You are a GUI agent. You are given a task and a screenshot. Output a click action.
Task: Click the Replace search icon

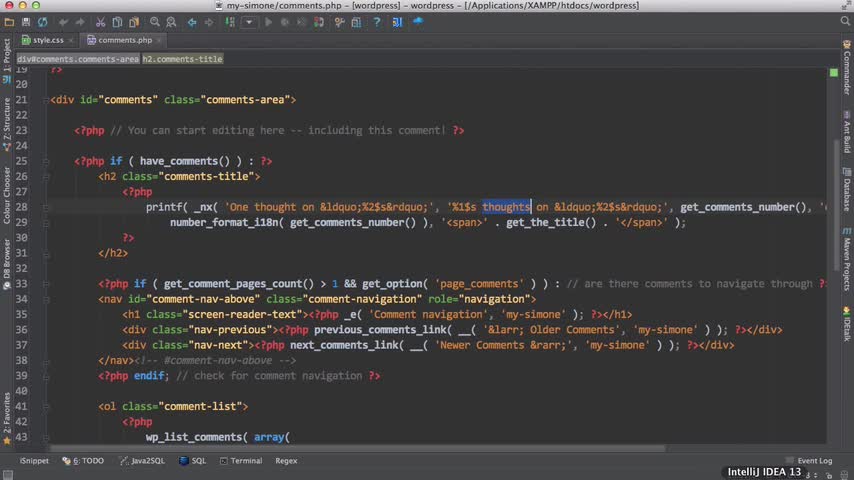pos(171,22)
